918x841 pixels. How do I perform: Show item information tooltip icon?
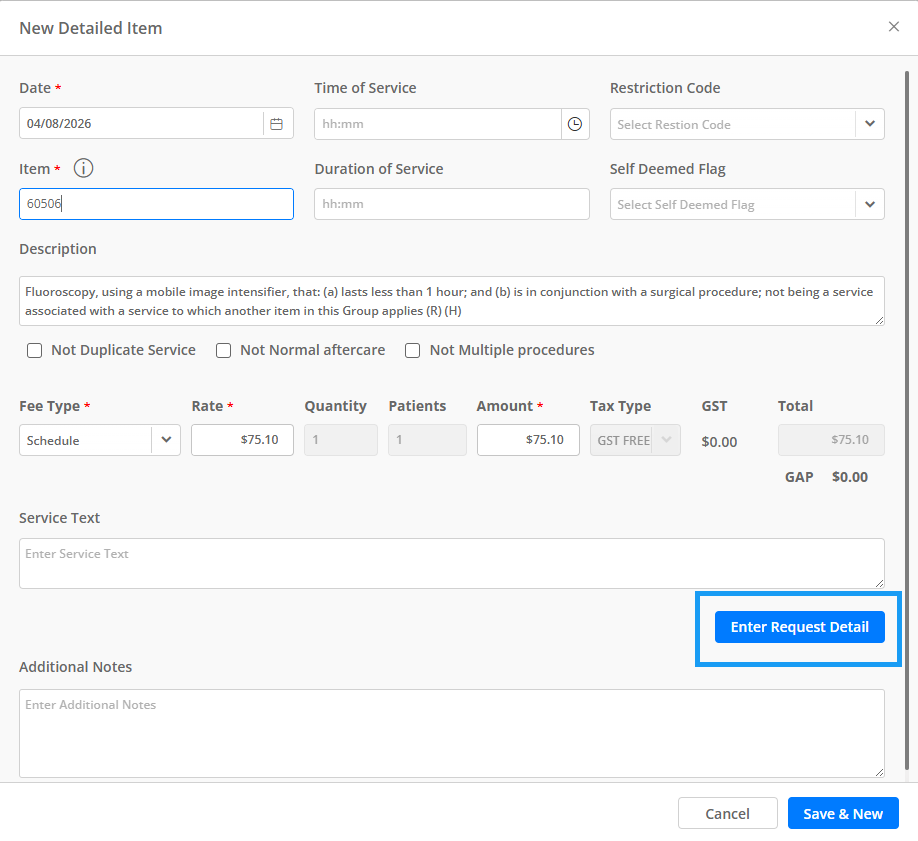pyautogui.click(x=83, y=169)
